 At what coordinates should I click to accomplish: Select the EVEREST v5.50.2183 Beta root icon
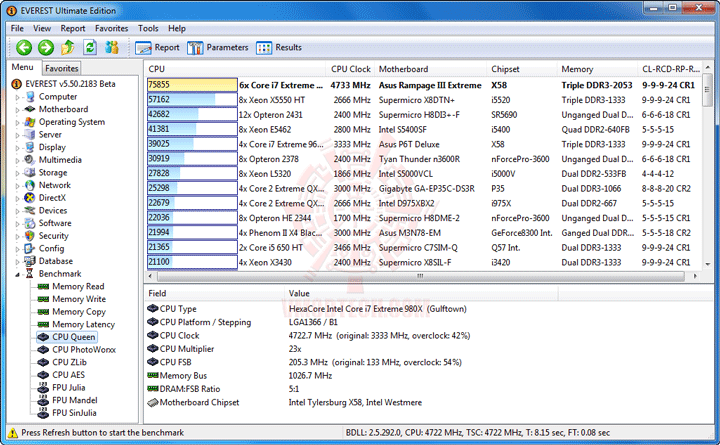click(x=17, y=84)
